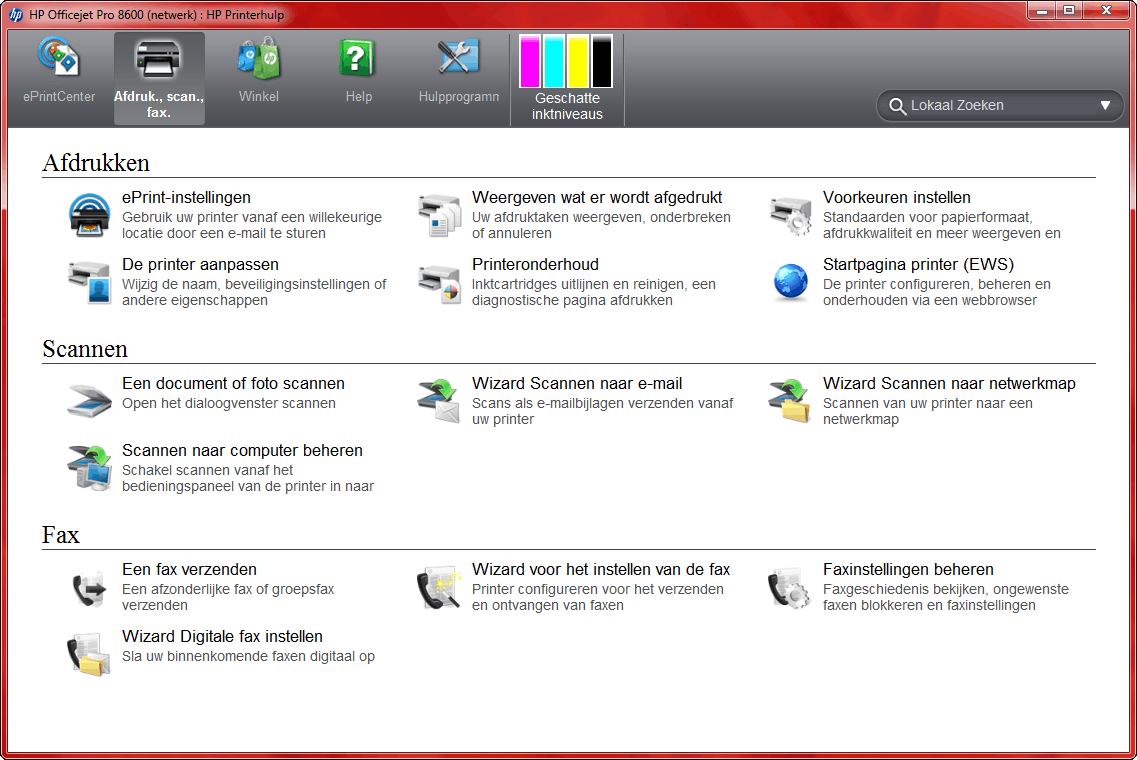1137x760 pixels.
Task: Click the HP logo in title bar
Action: coord(16,15)
